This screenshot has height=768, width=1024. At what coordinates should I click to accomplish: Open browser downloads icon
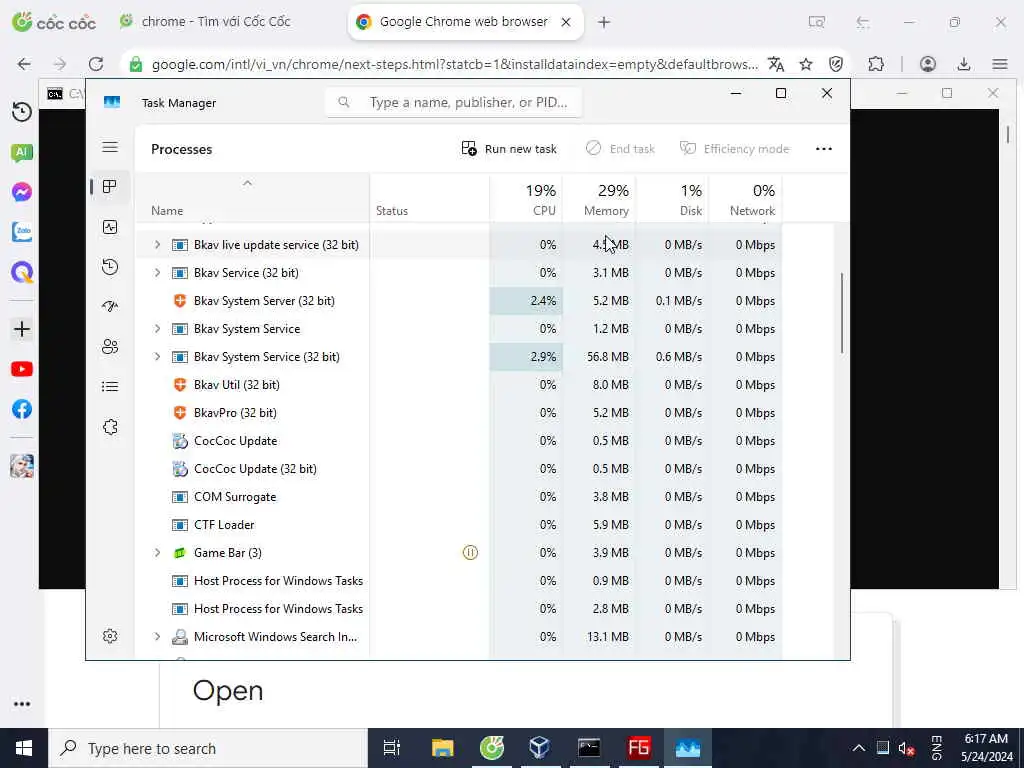click(x=963, y=64)
